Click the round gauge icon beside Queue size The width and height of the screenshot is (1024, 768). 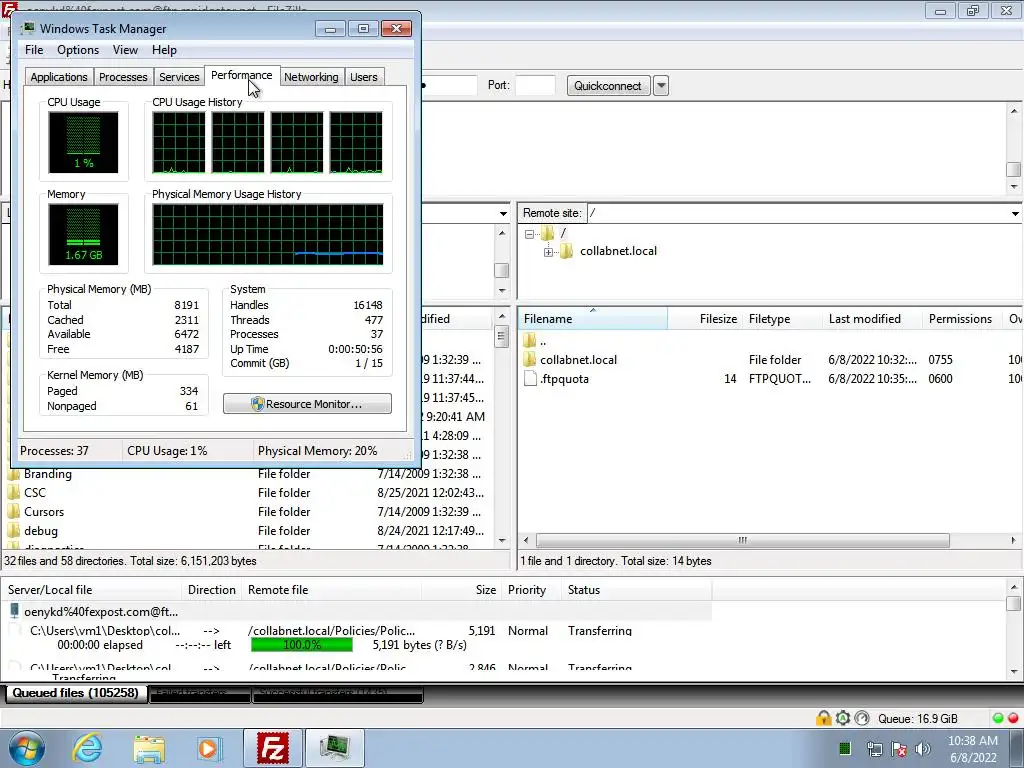click(862, 718)
